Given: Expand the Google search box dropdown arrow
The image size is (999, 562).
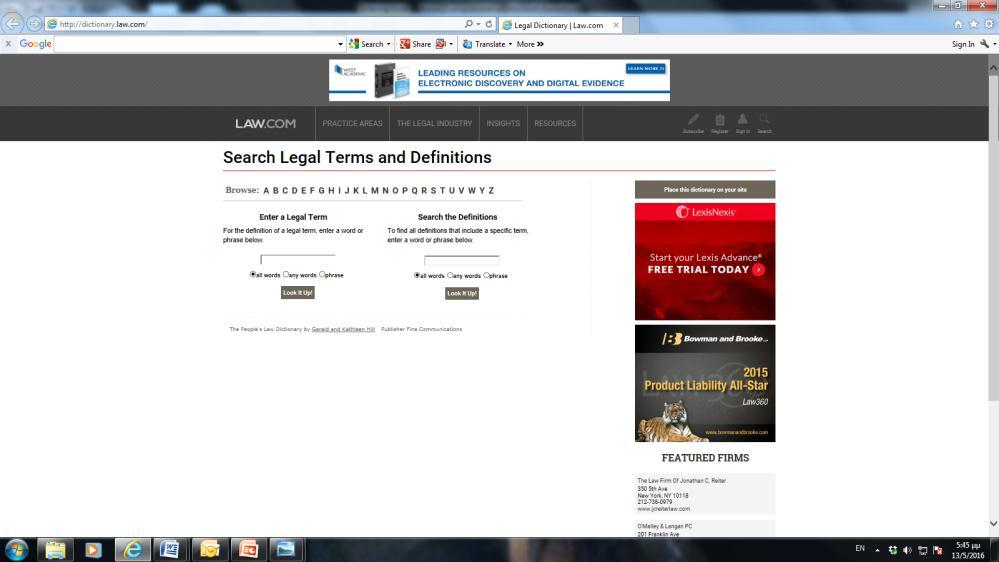Looking at the screenshot, I should [340, 44].
